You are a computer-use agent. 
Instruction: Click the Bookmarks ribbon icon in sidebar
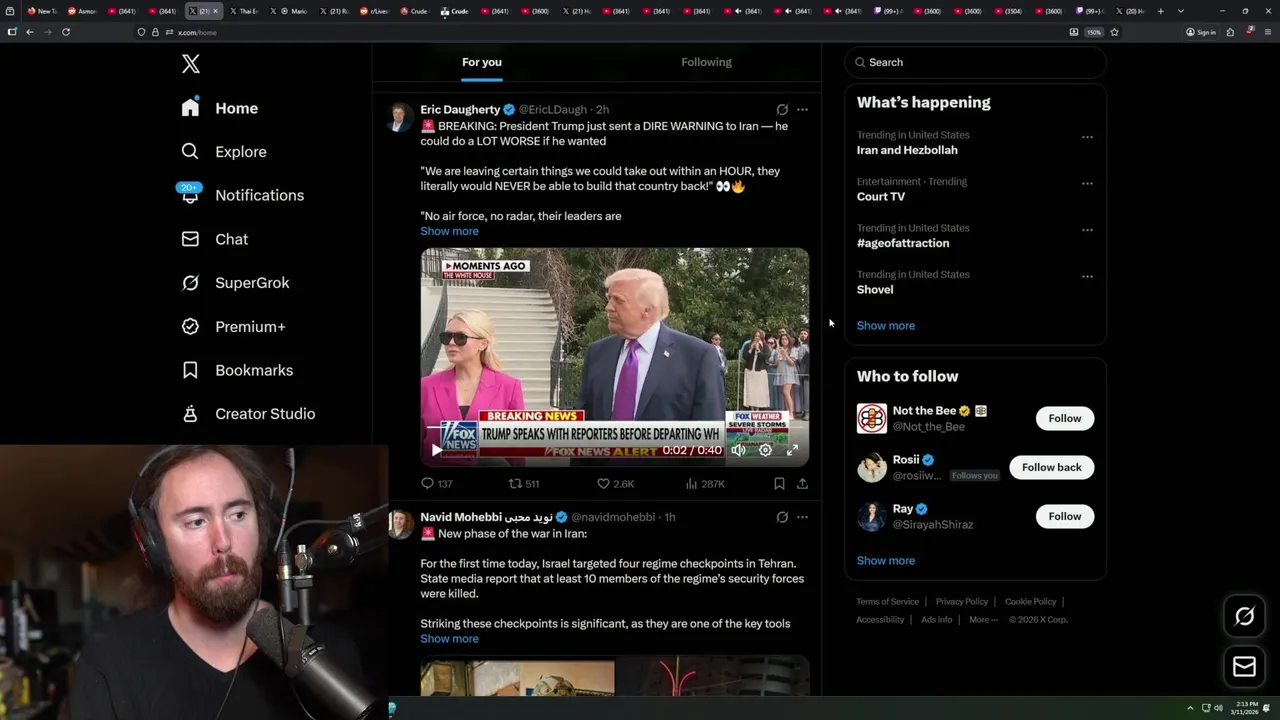click(190, 370)
